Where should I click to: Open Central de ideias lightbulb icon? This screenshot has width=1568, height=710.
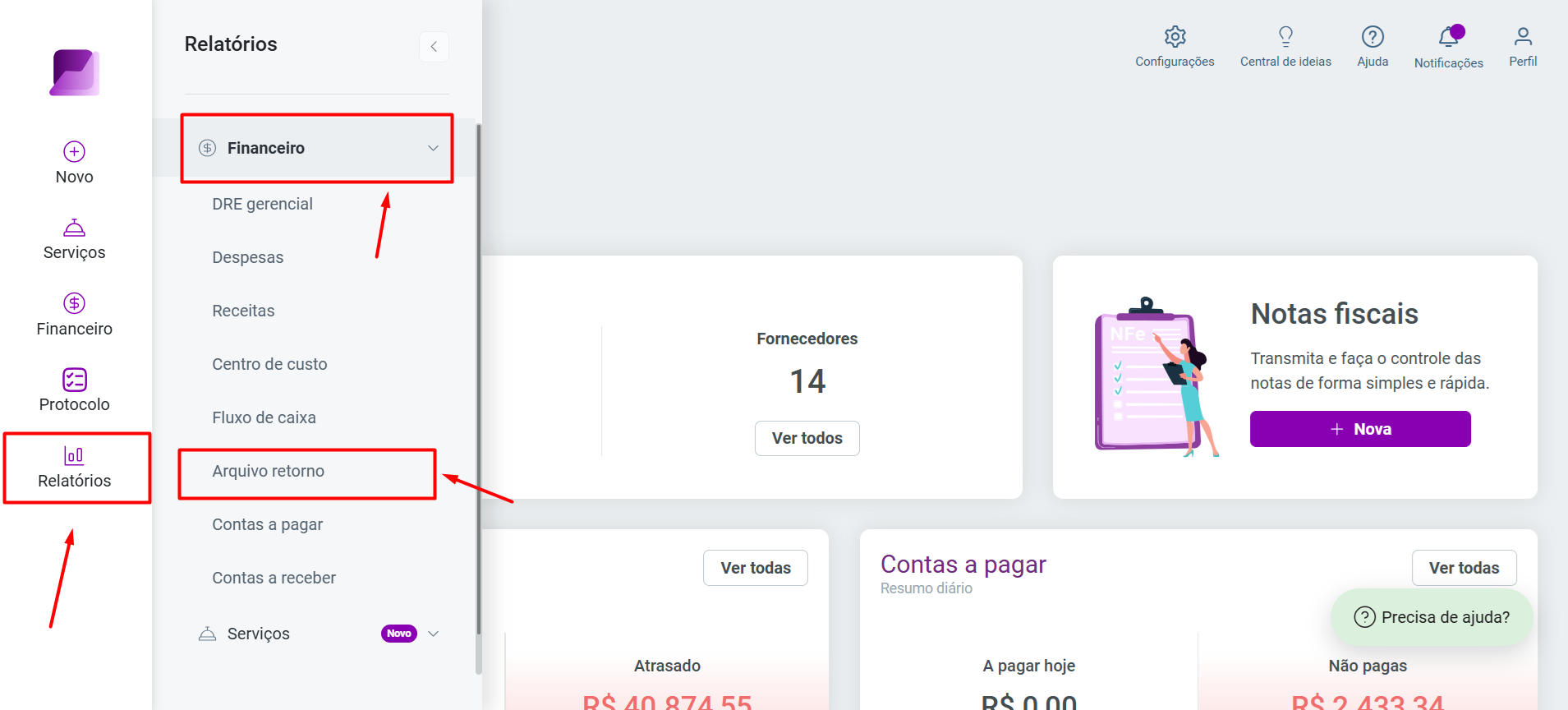1285,37
